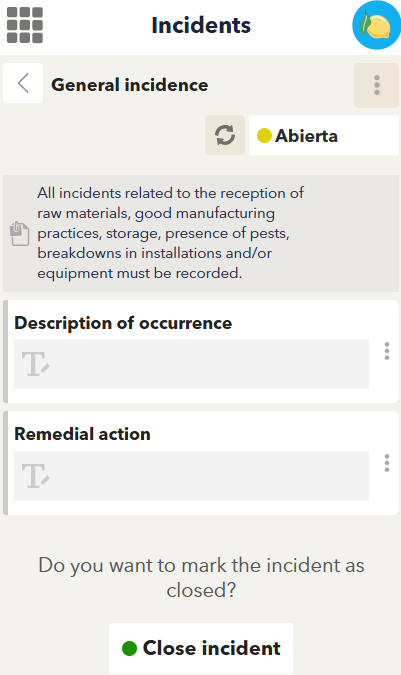
Task: Expand the Abierta status selector
Action: tap(324, 135)
